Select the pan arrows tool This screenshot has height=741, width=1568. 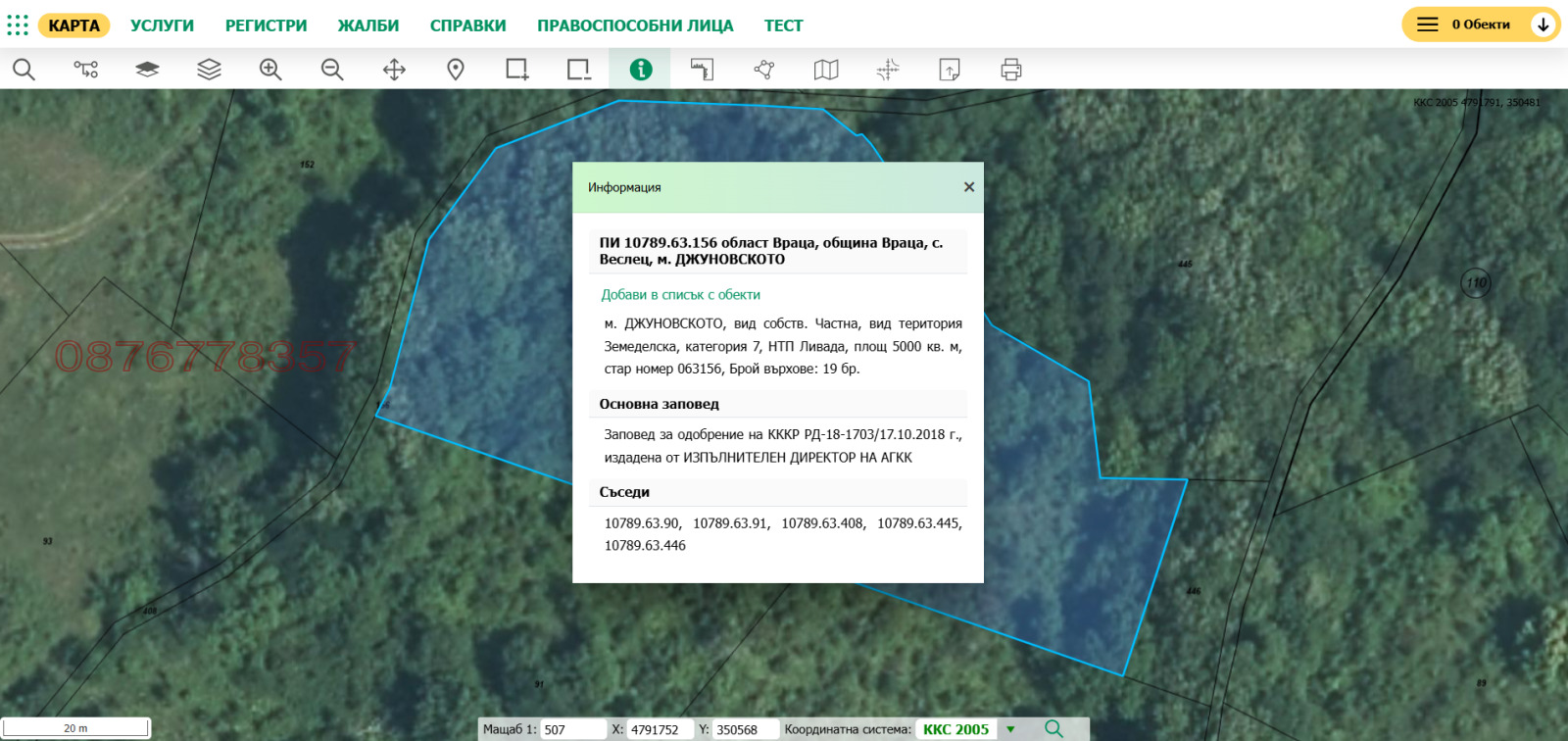click(394, 70)
